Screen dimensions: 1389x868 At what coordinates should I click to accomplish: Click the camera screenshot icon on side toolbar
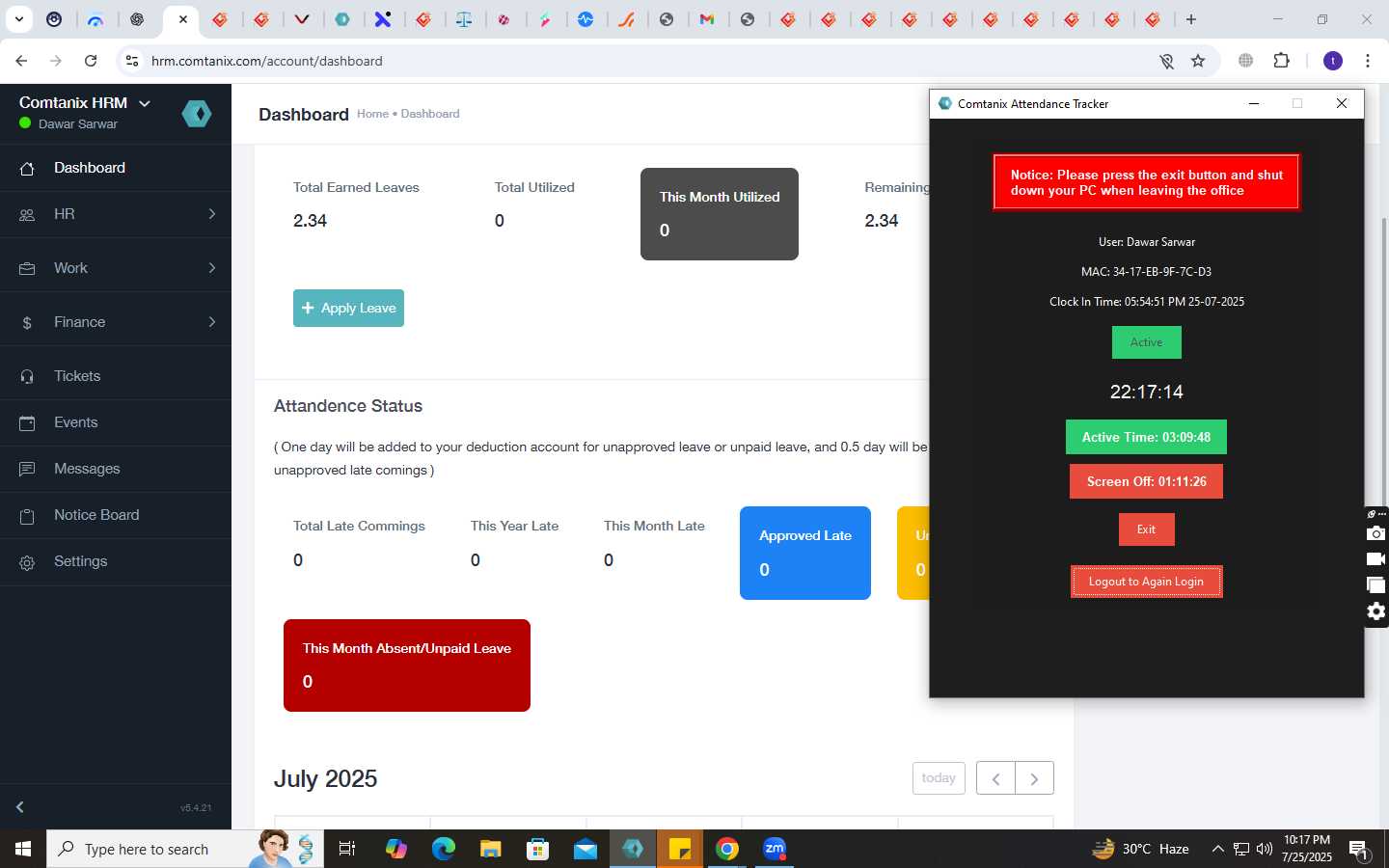[1376, 533]
